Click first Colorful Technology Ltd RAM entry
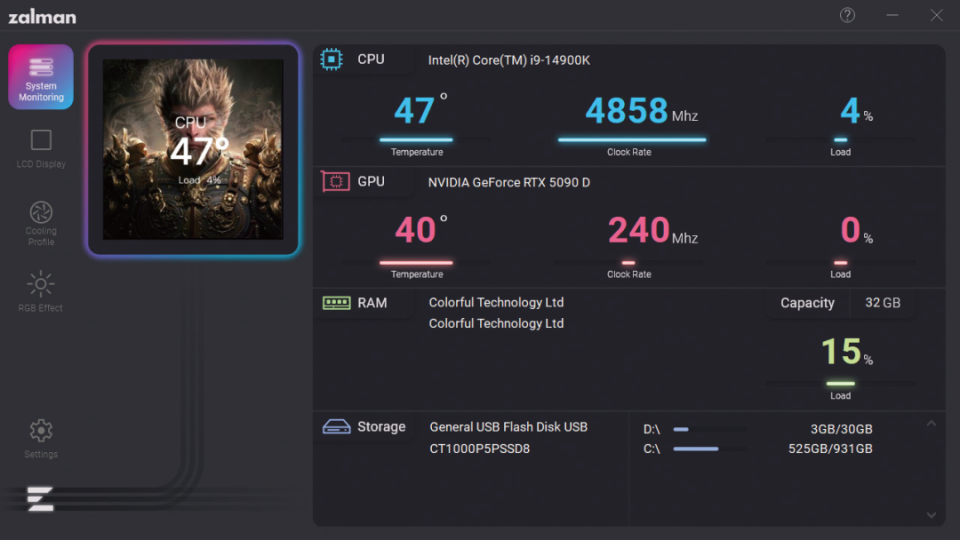960x540 pixels. point(496,302)
